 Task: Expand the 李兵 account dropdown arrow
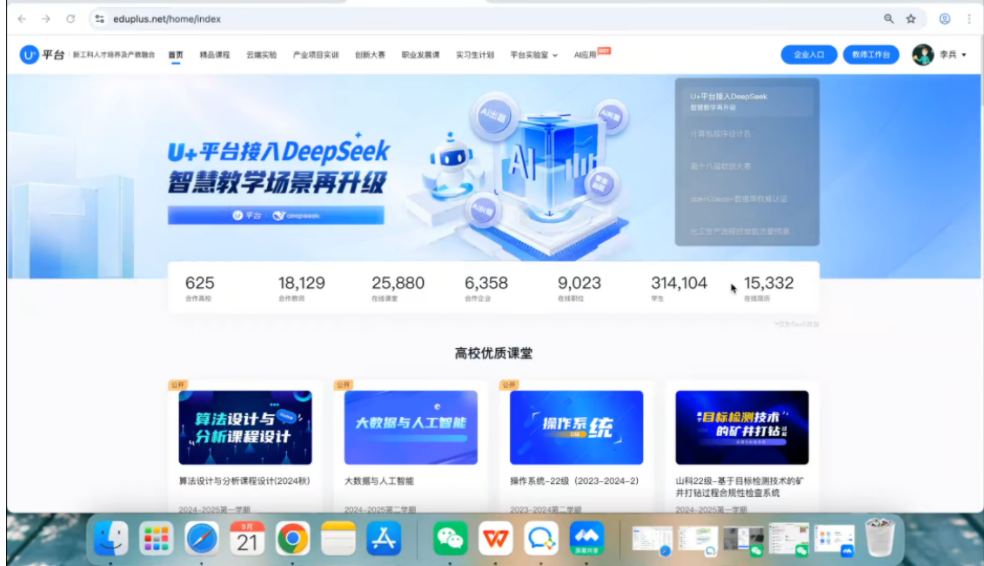tap(964, 55)
